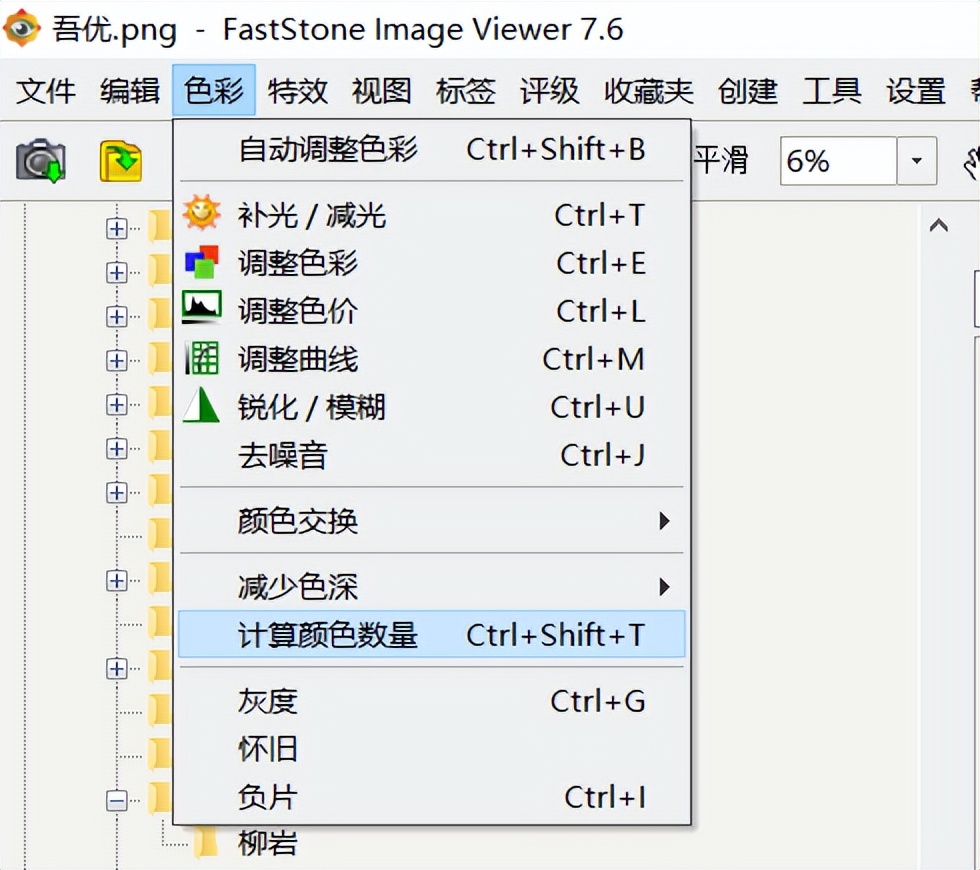
Task: Click the histogram icon for 调整色价
Action: tap(202, 310)
